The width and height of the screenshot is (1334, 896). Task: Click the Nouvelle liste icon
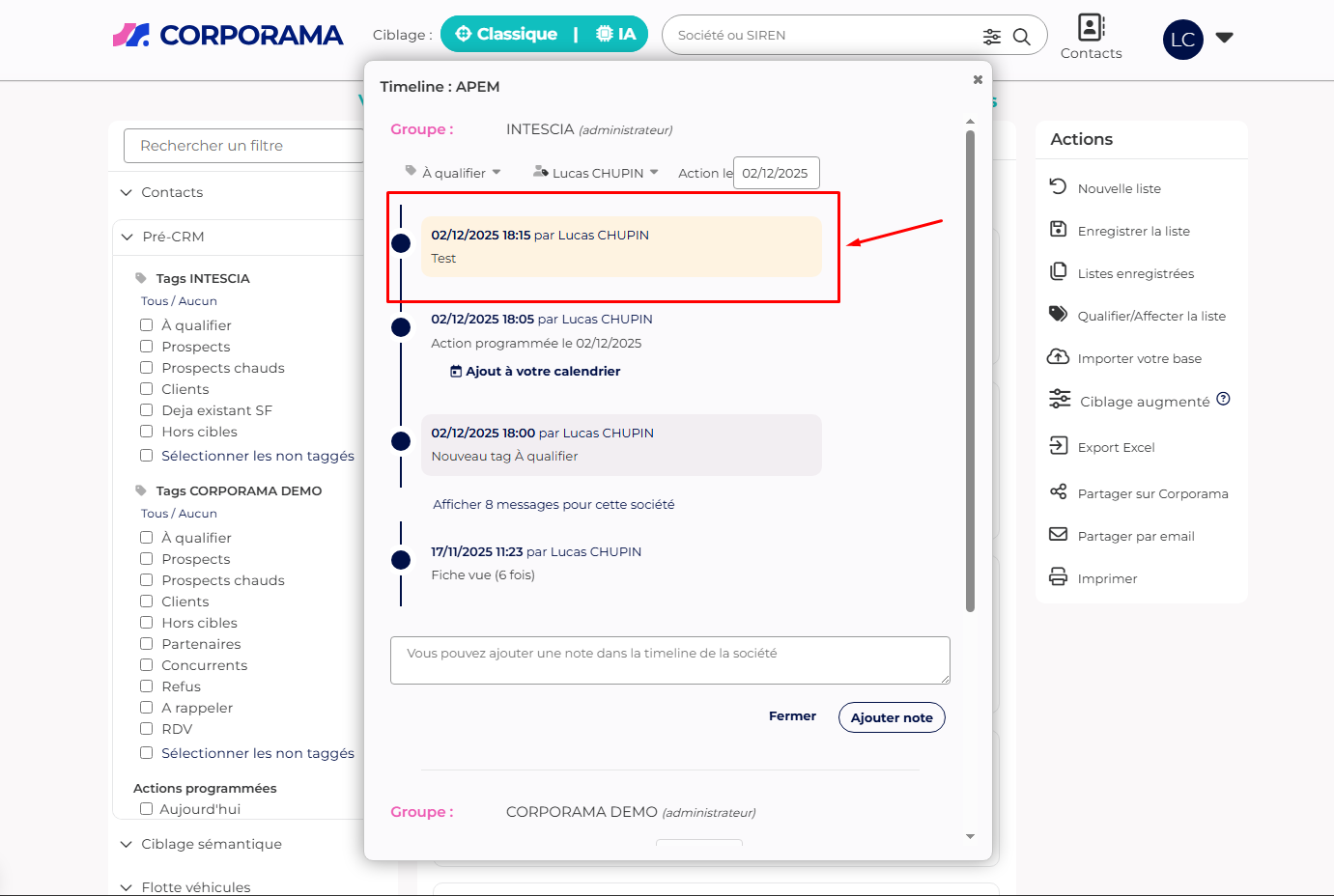point(1059,187)
